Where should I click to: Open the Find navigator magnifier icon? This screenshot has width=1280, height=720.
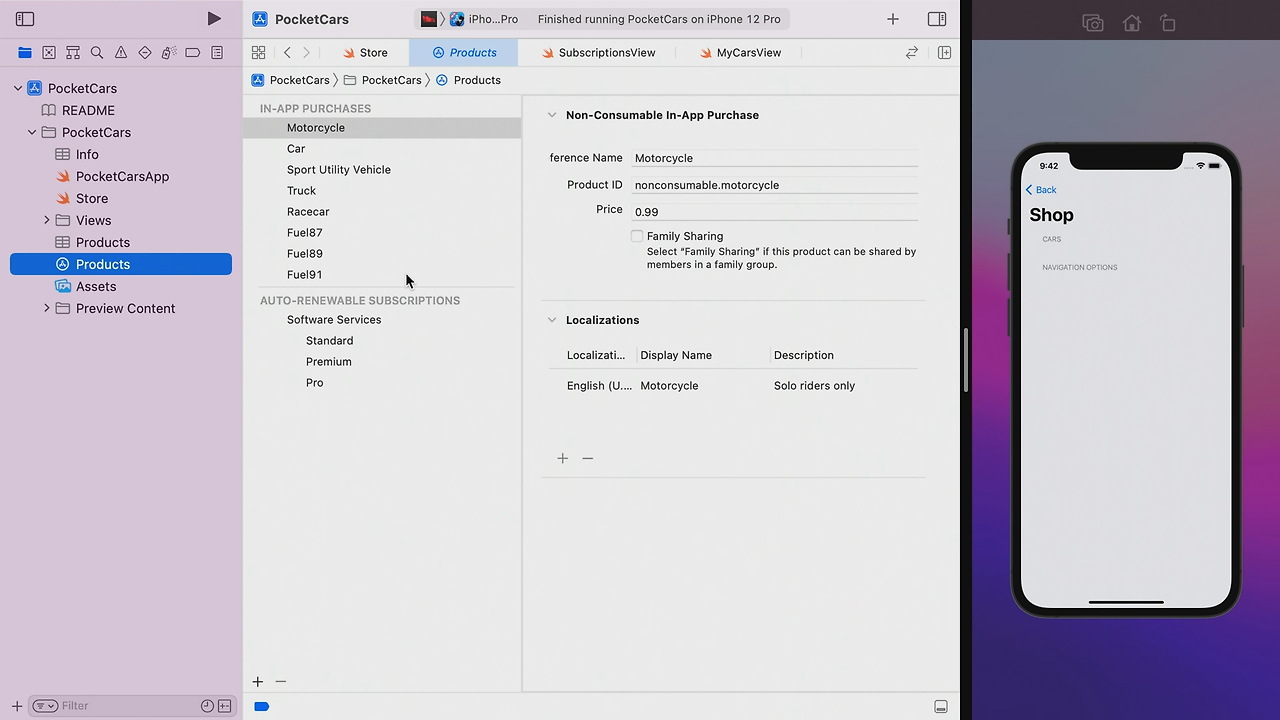97,52
